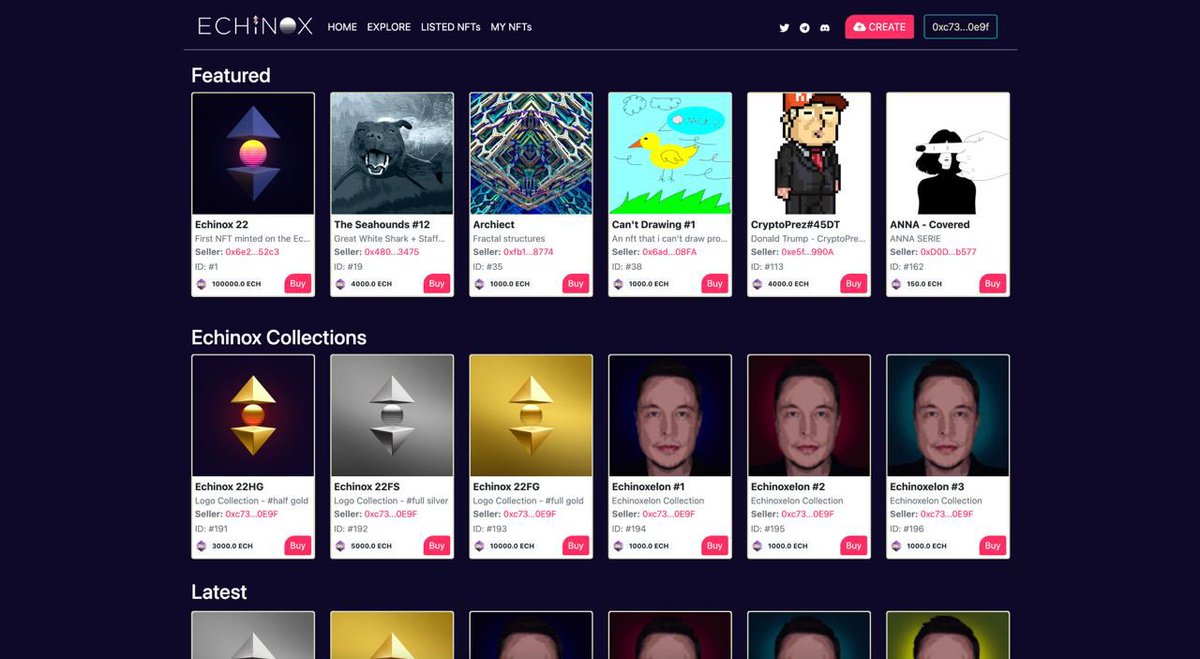Screen dimensions: 1200x659
Task: Click seller address on Echinox 22HG card
Action: pos(252,514)
